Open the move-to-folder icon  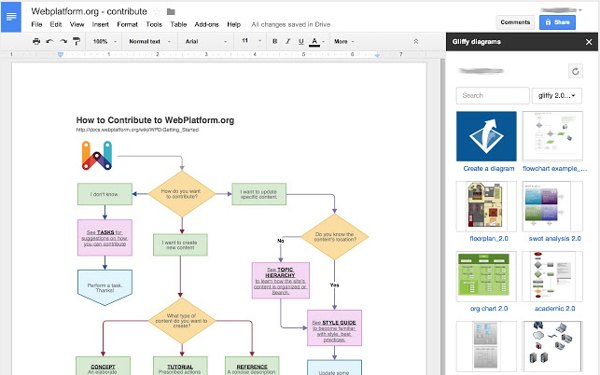[171, 12]
